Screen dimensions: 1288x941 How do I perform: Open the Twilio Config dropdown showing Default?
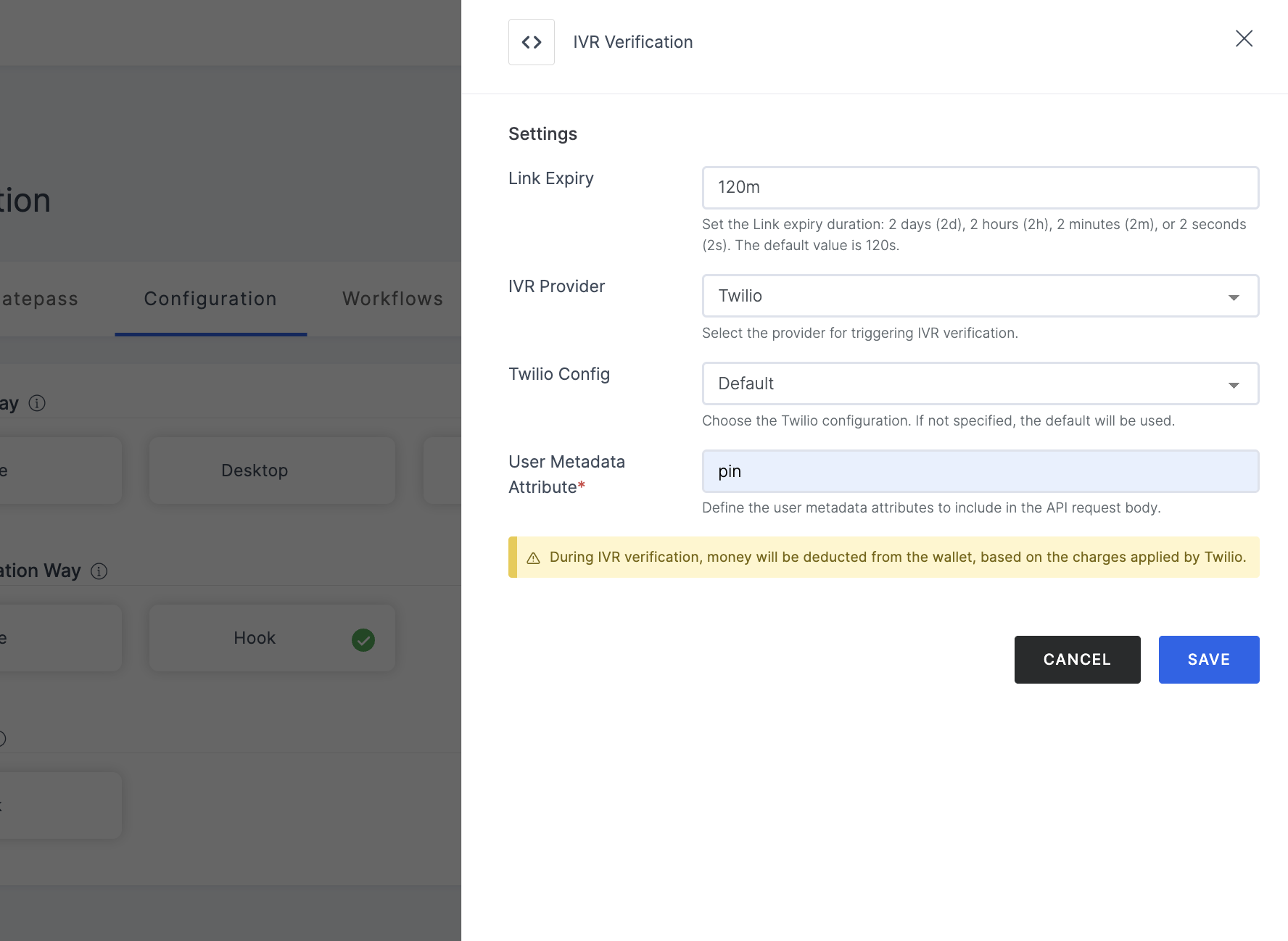(981, 384)
